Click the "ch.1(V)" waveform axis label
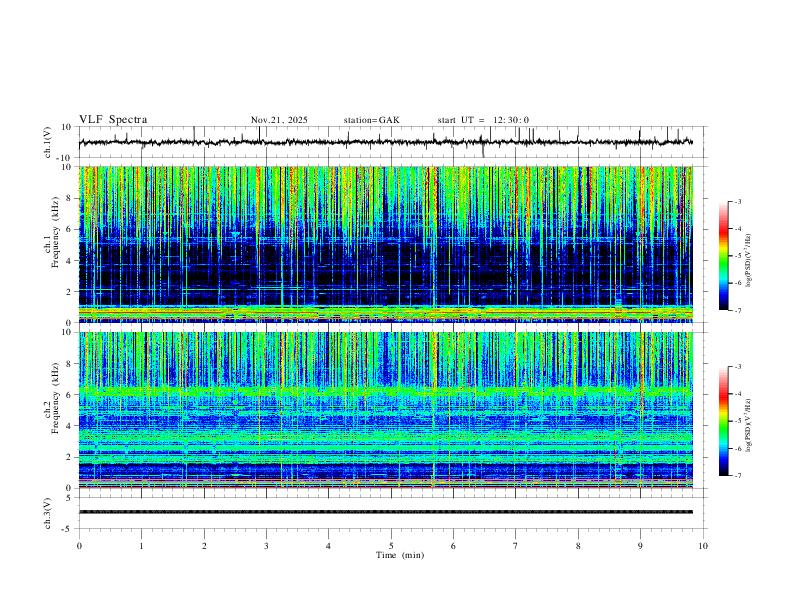Screen dimensions: 792x612 coord(48,142)
